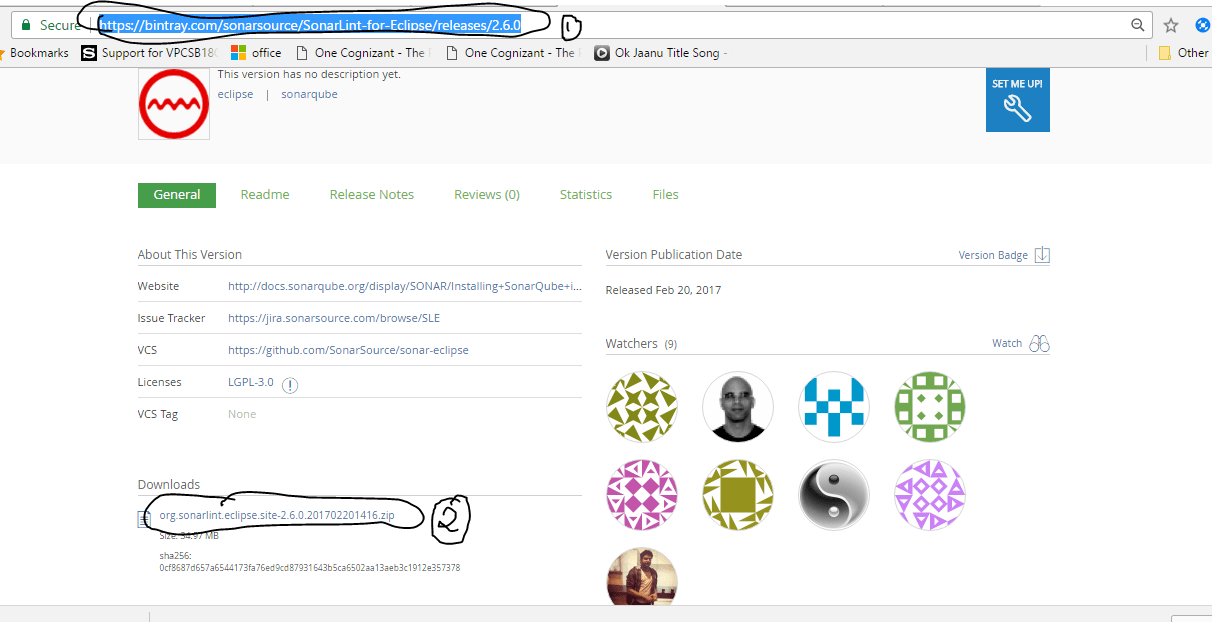Click the sonarqube tag link
The height and width of the screenshot is (622, 1212).
309,94
